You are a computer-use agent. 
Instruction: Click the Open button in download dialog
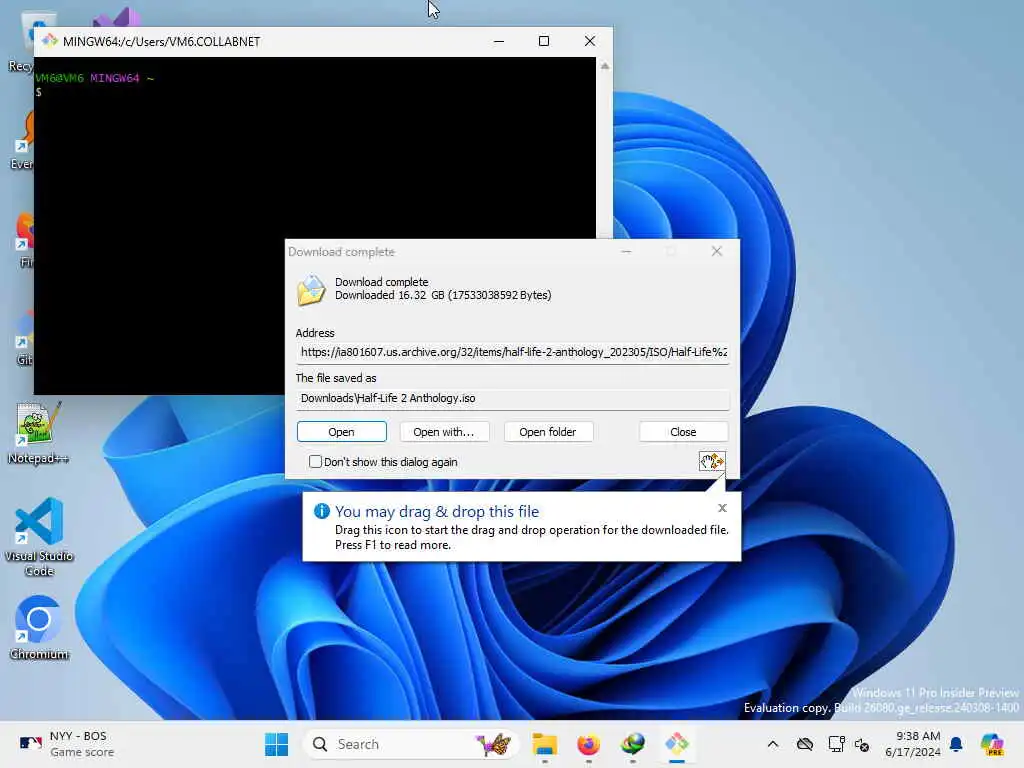click(x=341, y=432)
